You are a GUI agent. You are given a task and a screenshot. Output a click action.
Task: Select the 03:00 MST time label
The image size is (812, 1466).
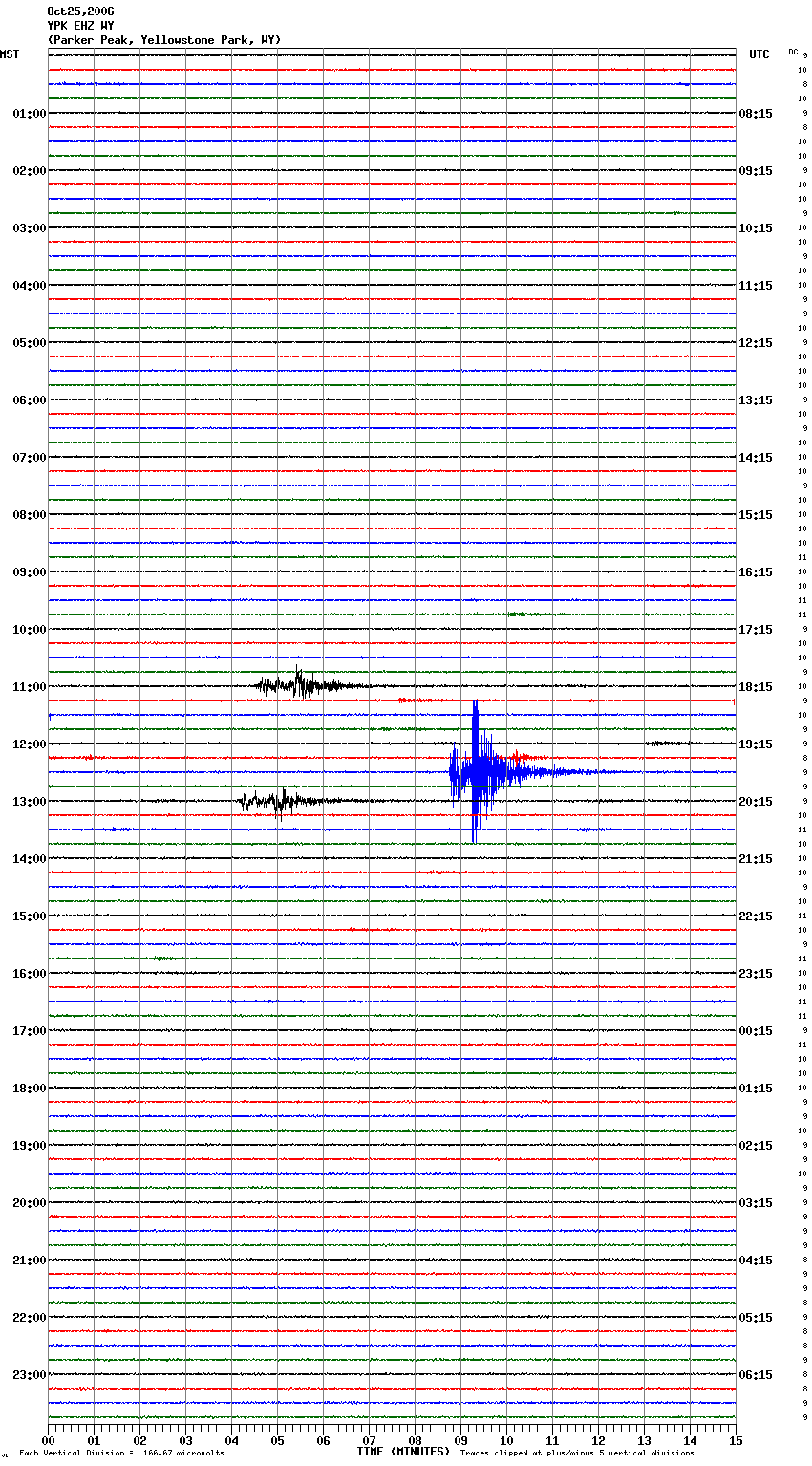tap(30, 228)
